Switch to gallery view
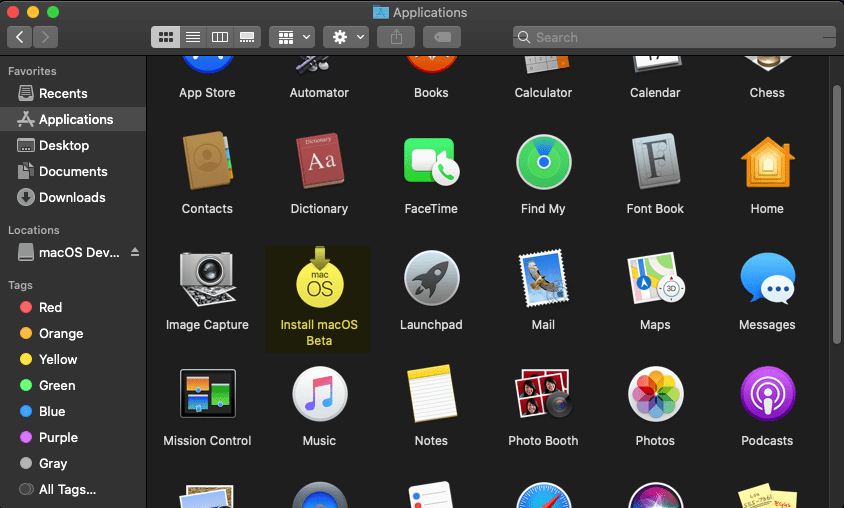This screenshot has height=508, width=844. coord(247,37)
